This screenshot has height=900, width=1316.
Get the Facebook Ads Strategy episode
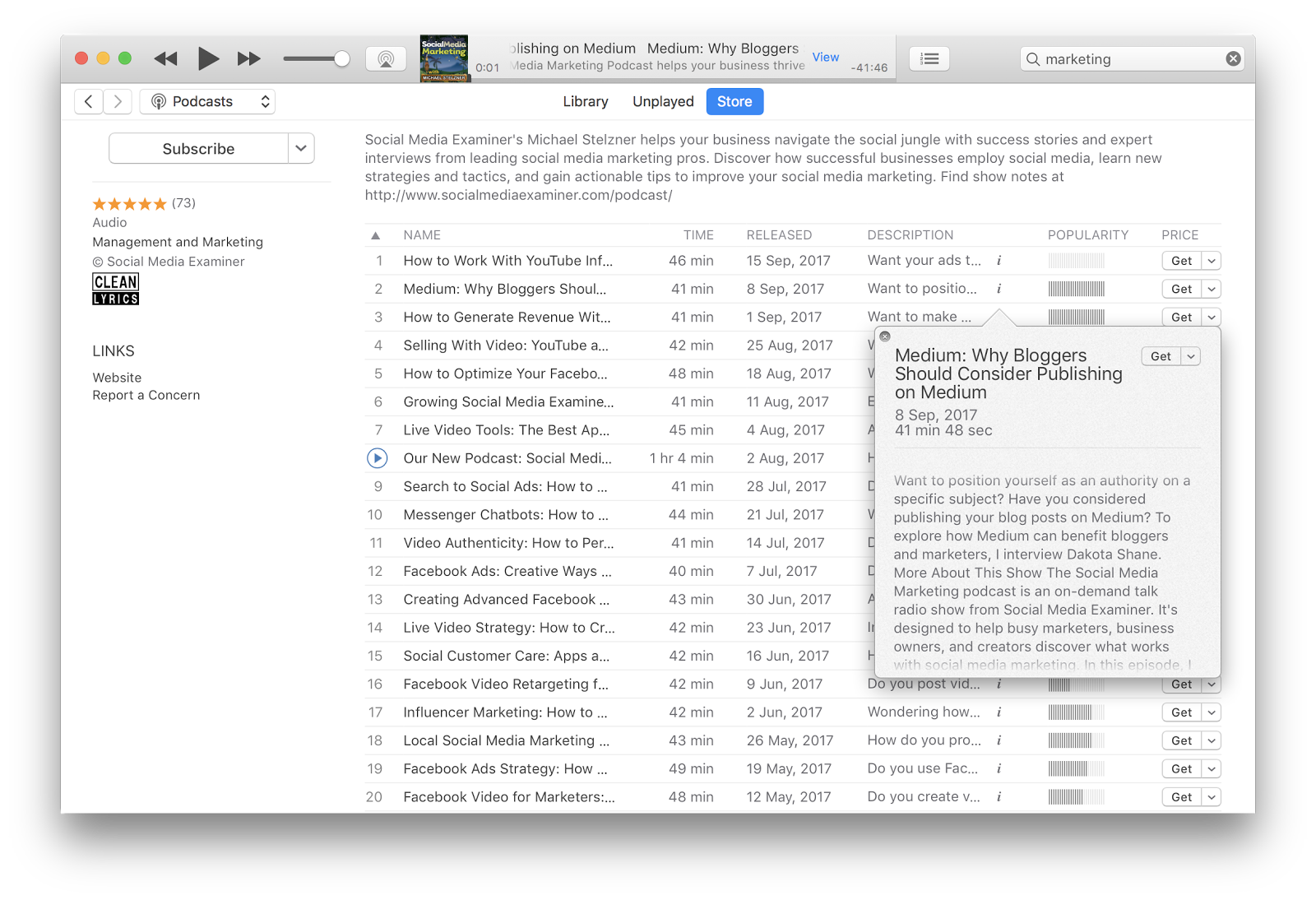[1181, 768]
